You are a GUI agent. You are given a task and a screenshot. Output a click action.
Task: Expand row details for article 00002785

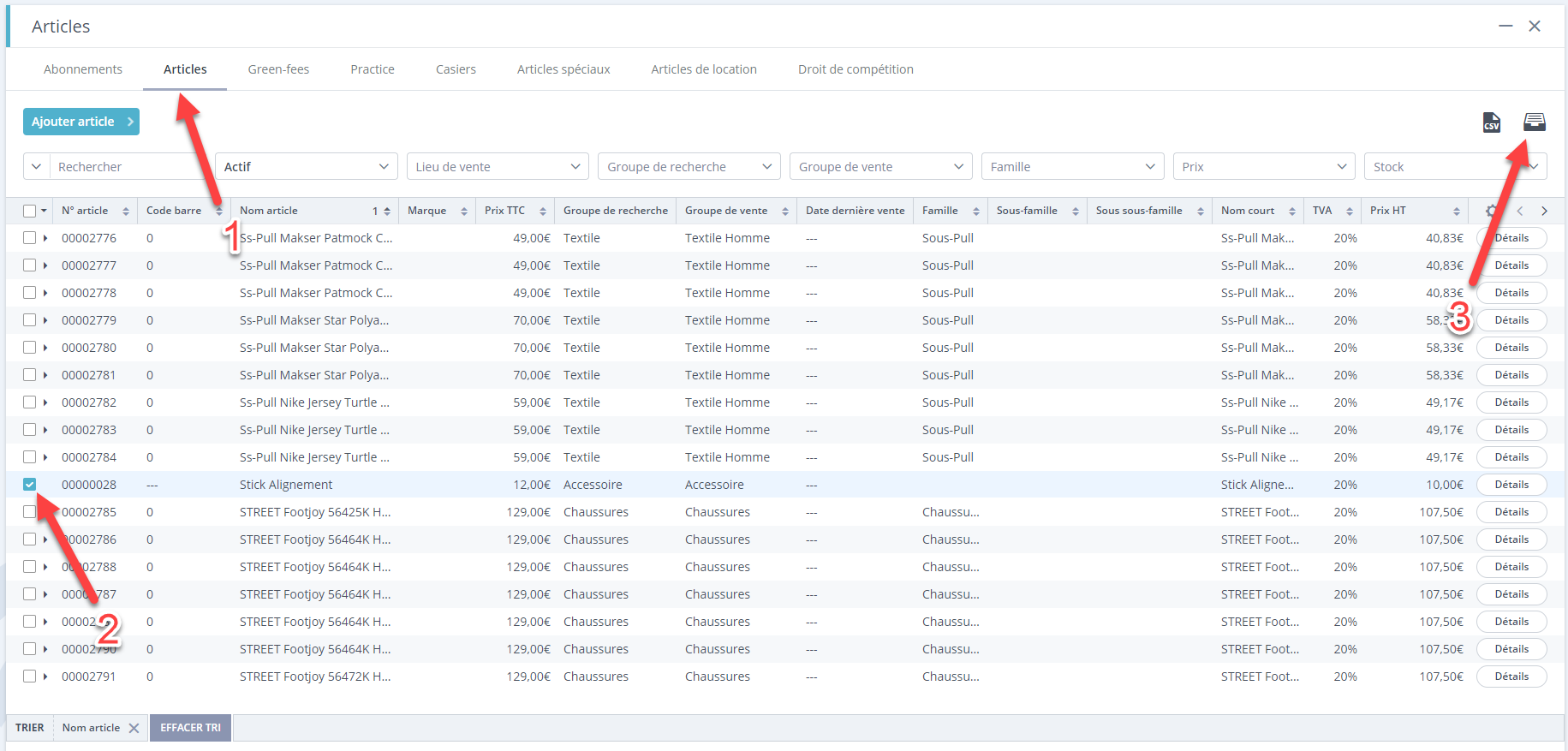point(45,512)
